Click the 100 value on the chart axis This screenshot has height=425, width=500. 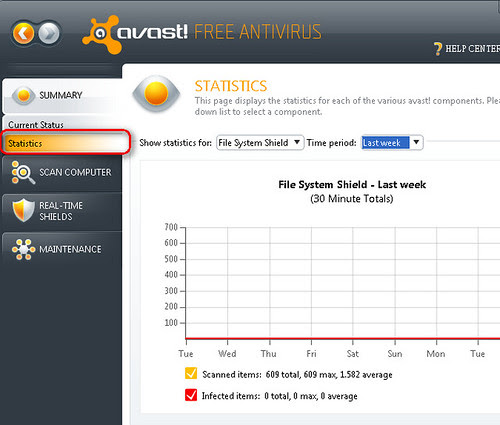(171, 323)
